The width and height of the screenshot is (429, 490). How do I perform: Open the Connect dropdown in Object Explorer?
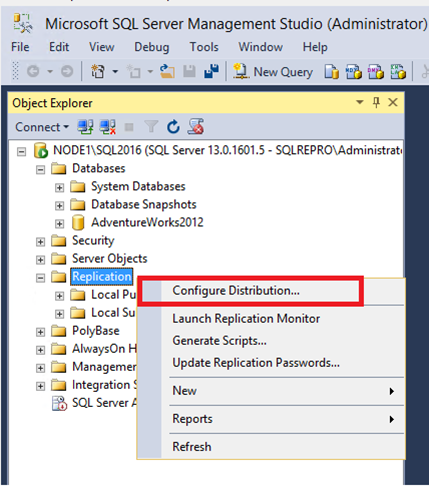(42, 127)
